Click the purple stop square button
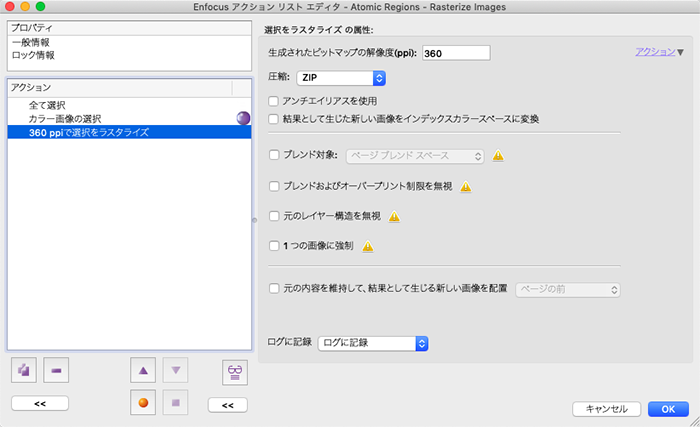The image size is (700, 427). coord(175,402)
